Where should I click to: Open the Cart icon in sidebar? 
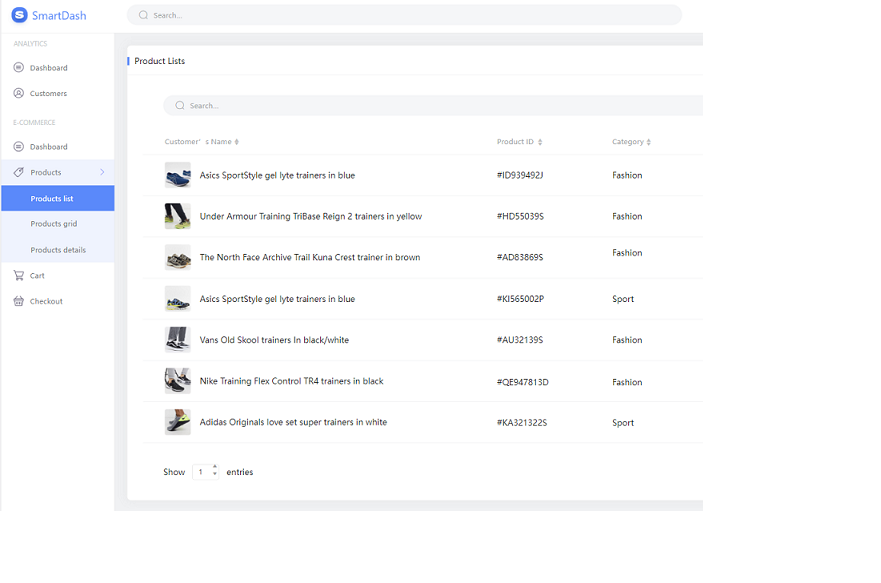coord(18,275)
